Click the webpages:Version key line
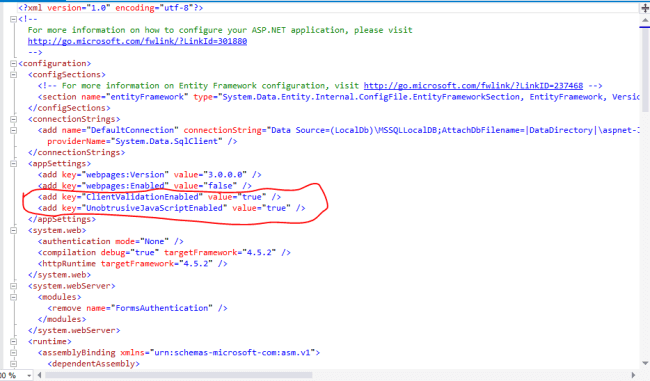This screenshot has width=650, height=381. click(150, 175)
